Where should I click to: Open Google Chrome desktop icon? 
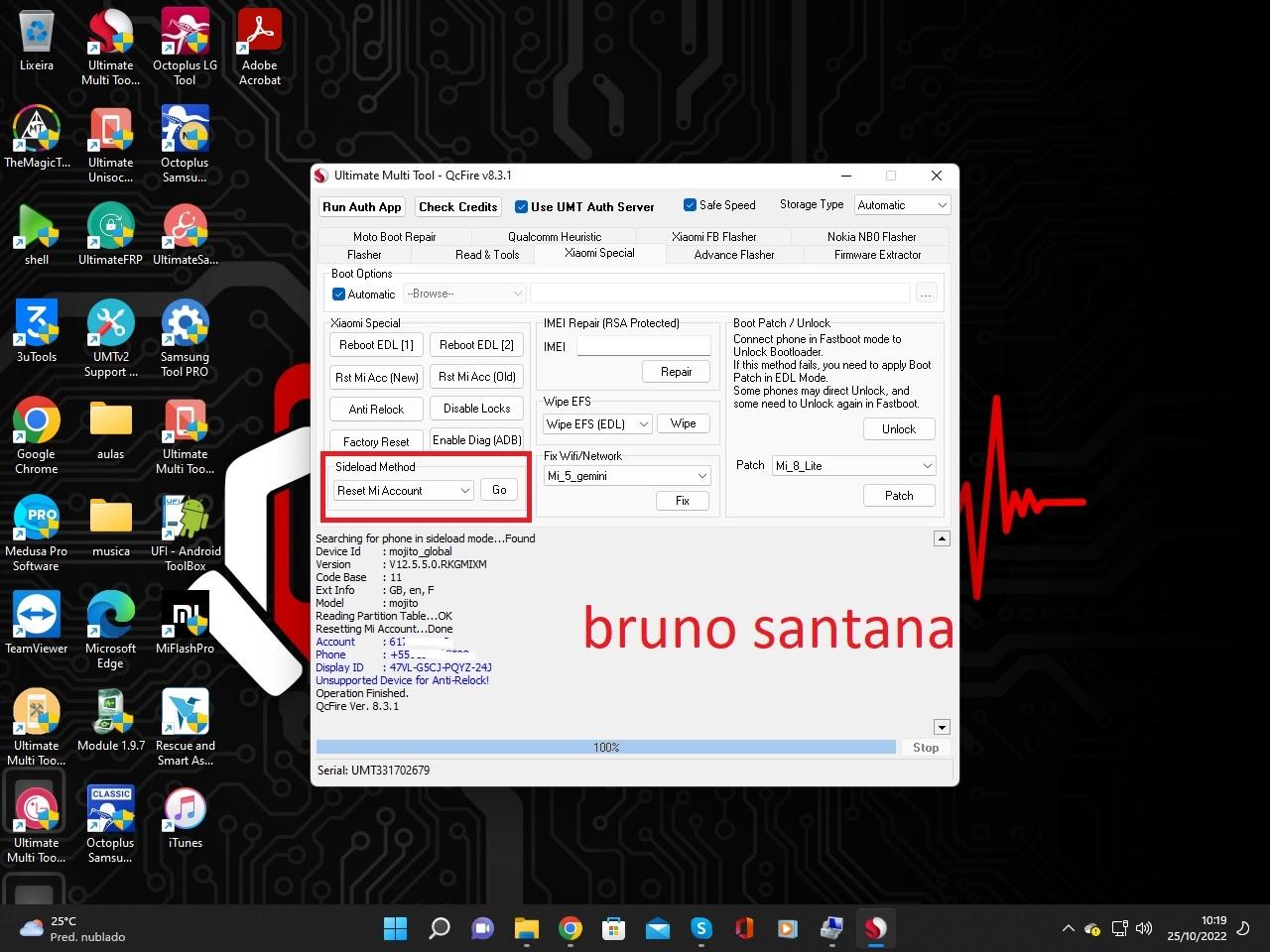37,435
